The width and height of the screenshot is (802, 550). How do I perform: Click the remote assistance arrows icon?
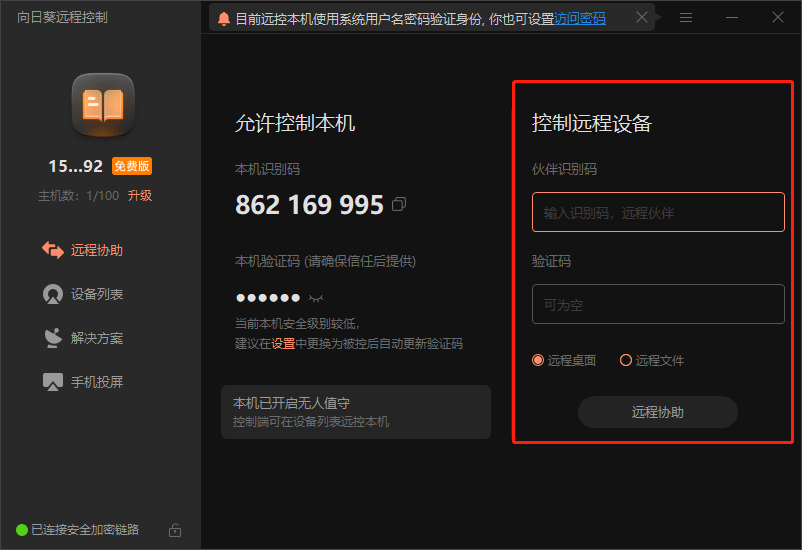pyautogui.click(x=53, y=250)
